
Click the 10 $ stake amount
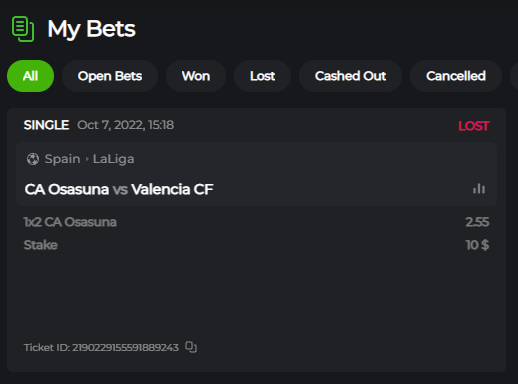pos(477,245)
